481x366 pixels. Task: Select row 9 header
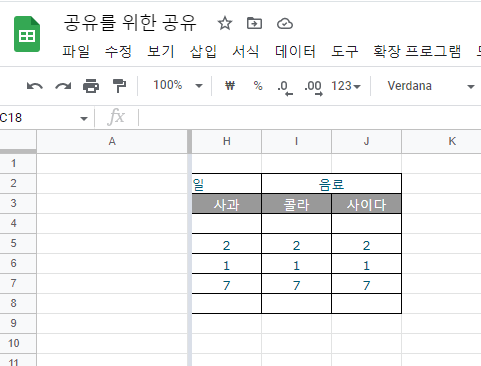18,323
